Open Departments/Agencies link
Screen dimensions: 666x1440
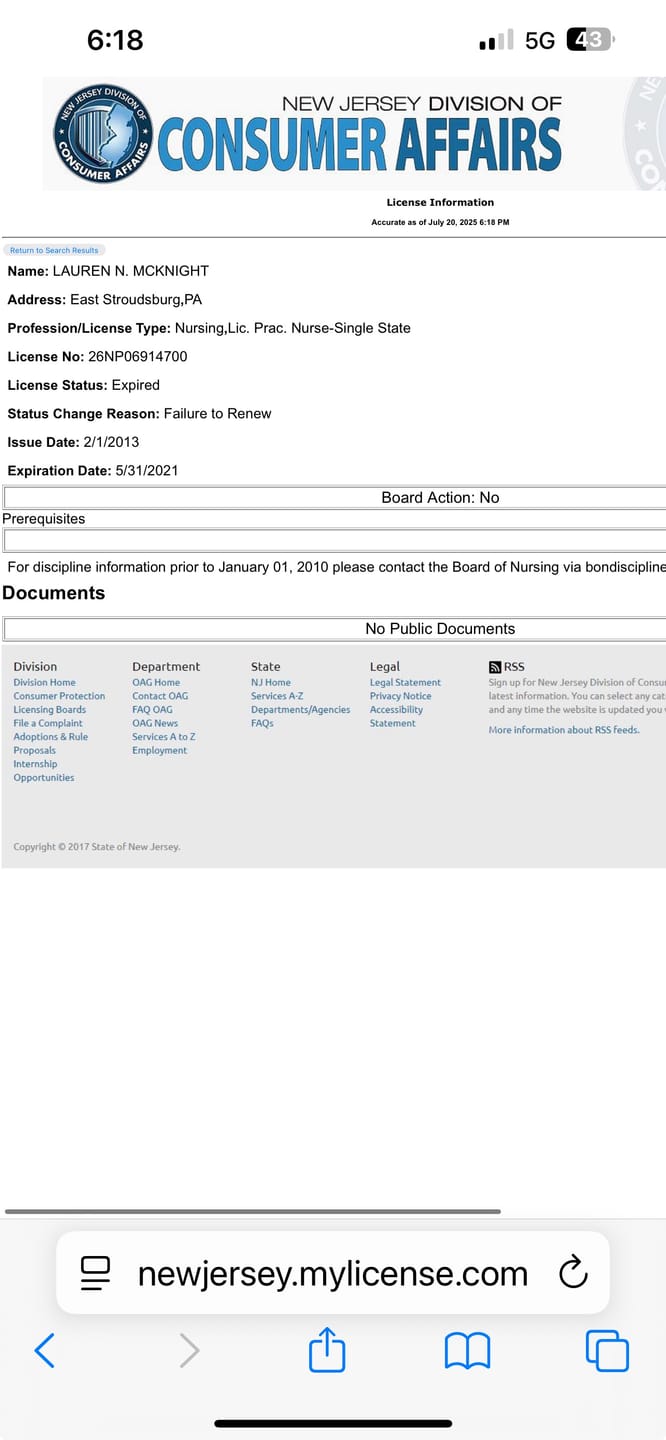click(x=301, y=710)
